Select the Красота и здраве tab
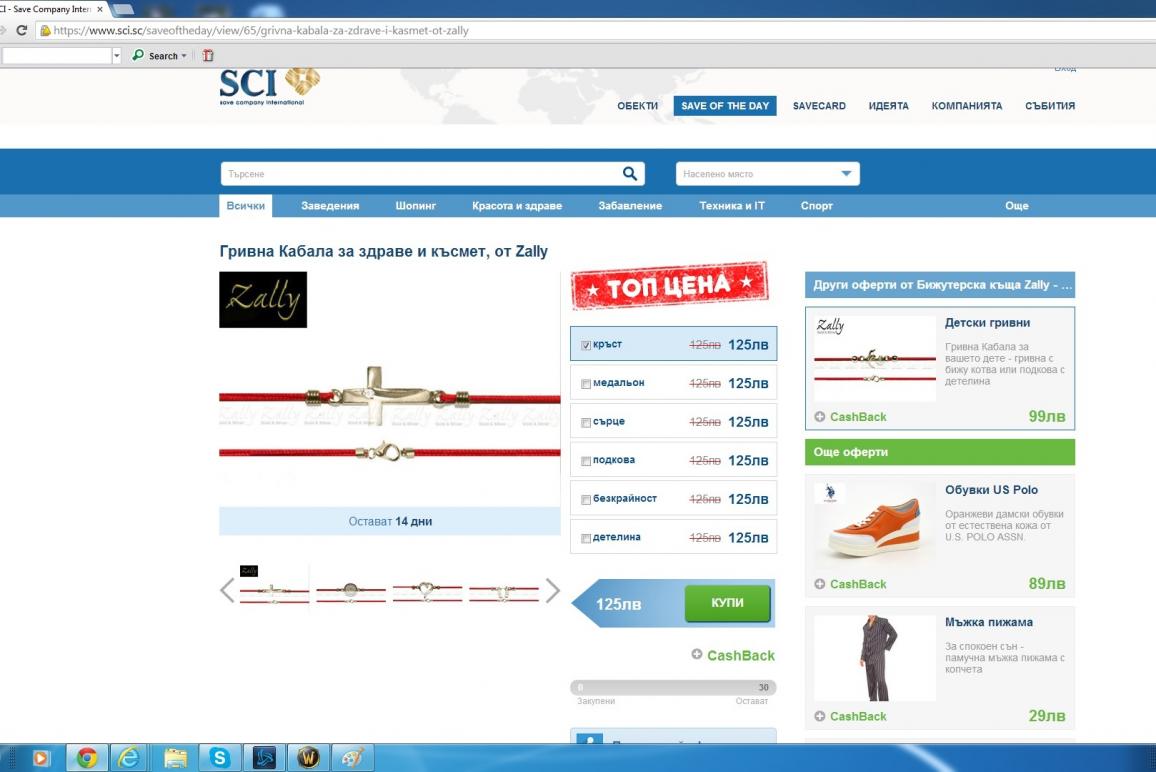Image resolution: width=1156 pixels, height=772 pixels. coord(517,206)
